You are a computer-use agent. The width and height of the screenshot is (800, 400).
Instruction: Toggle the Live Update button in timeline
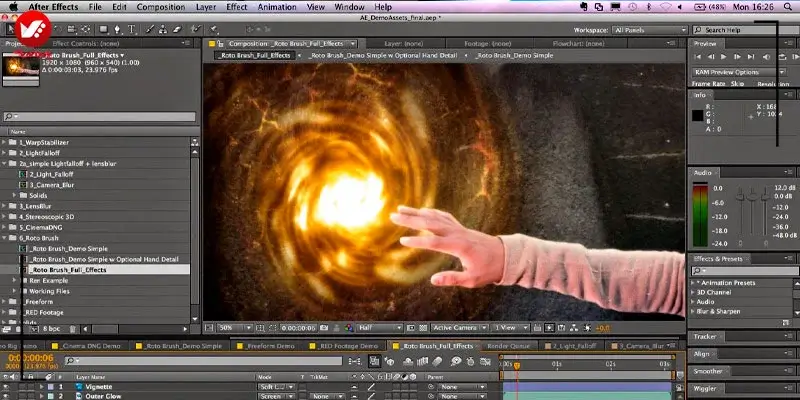[374, 361]
